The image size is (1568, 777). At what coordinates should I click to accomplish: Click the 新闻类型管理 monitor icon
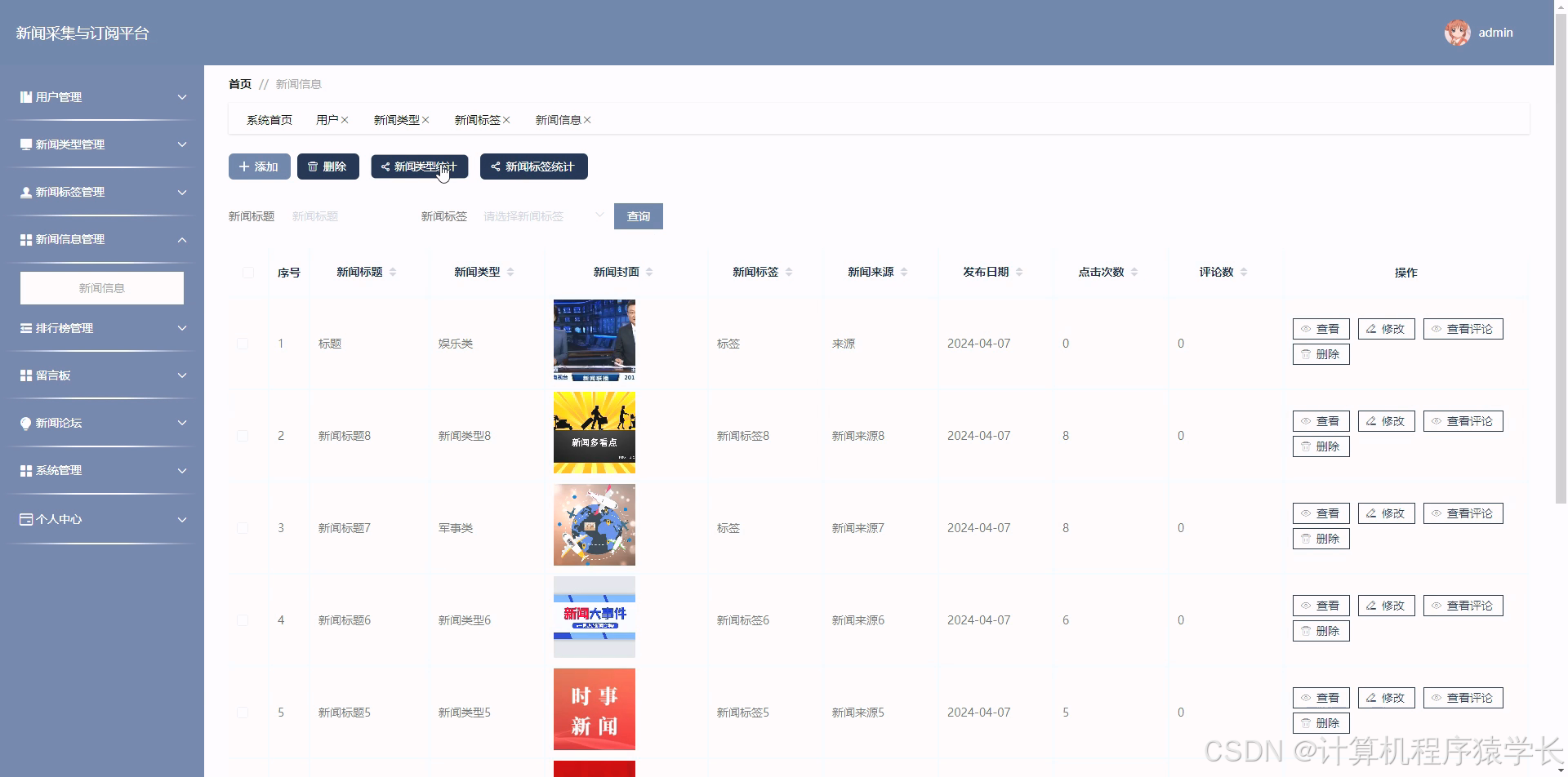click(26, 144)
